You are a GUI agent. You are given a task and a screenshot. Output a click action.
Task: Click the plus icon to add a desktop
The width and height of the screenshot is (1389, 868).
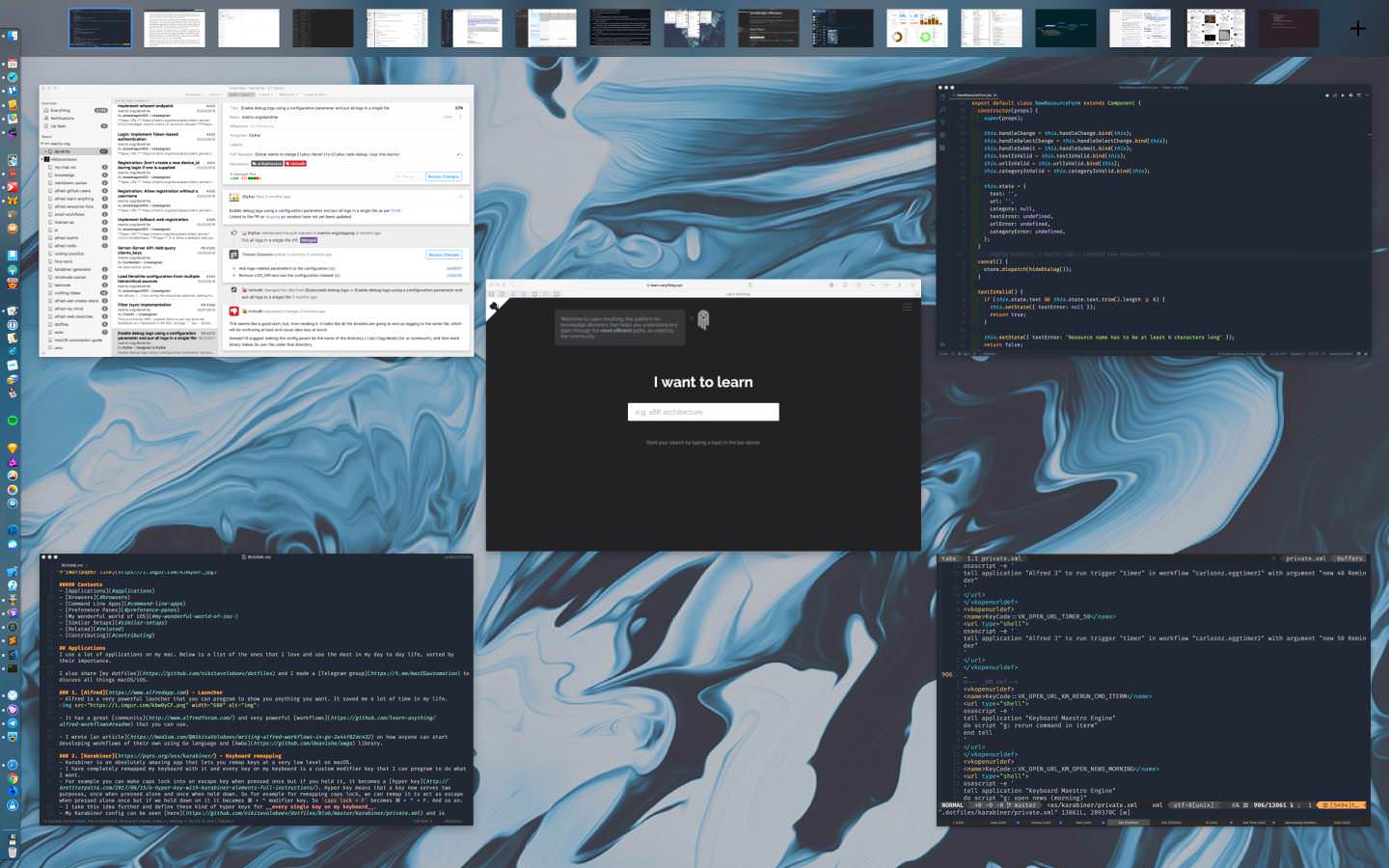(1357, 29)
